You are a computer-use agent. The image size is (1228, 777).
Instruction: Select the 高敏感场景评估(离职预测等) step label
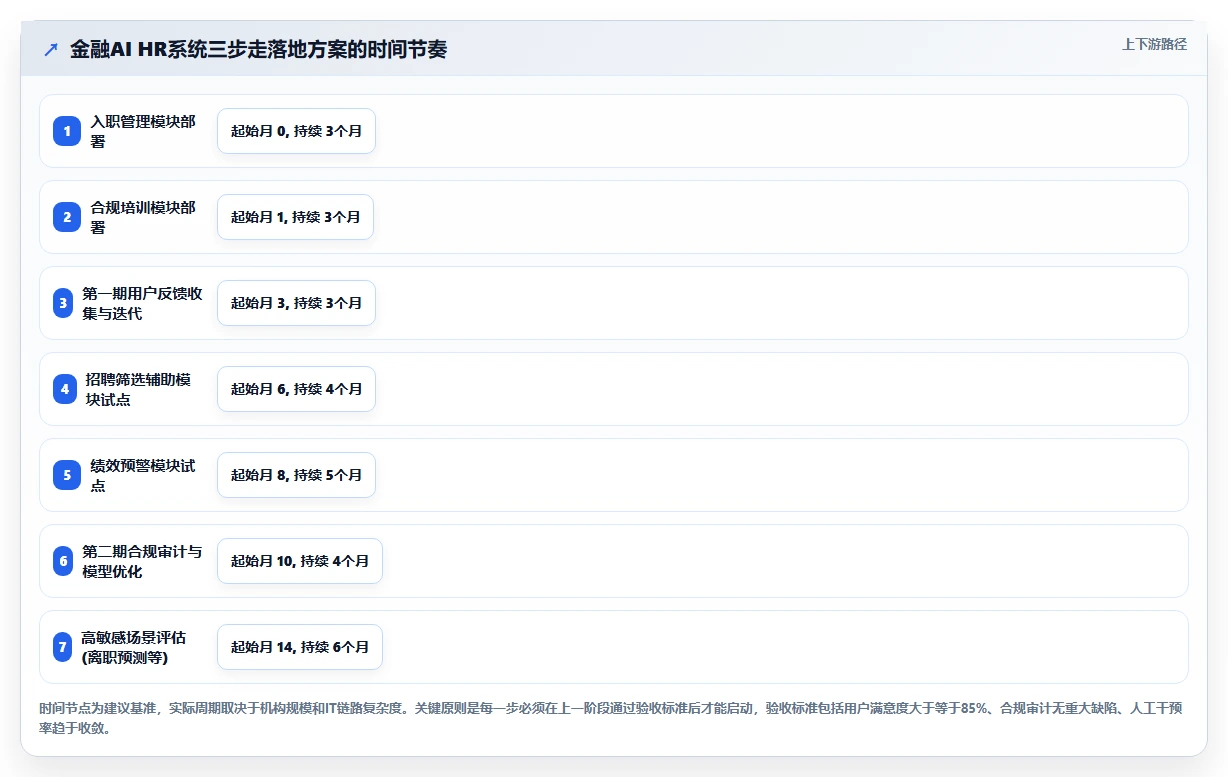tap(134, 647)
